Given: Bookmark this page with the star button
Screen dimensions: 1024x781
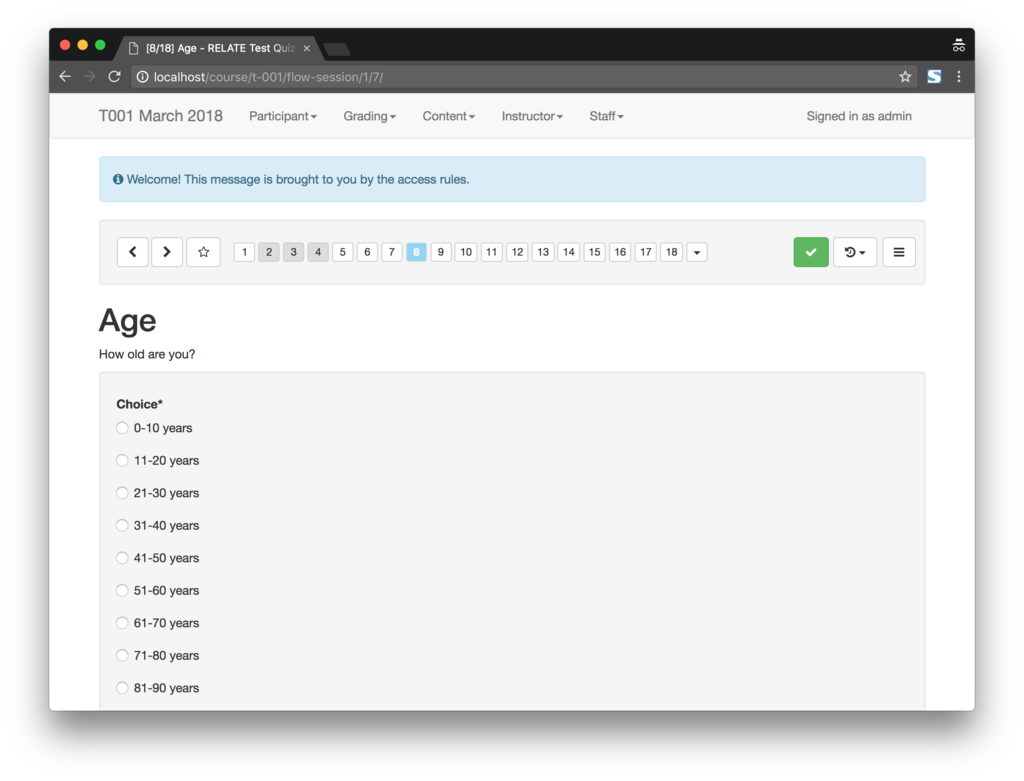Looking at the screenshot, I should (203, 252).
